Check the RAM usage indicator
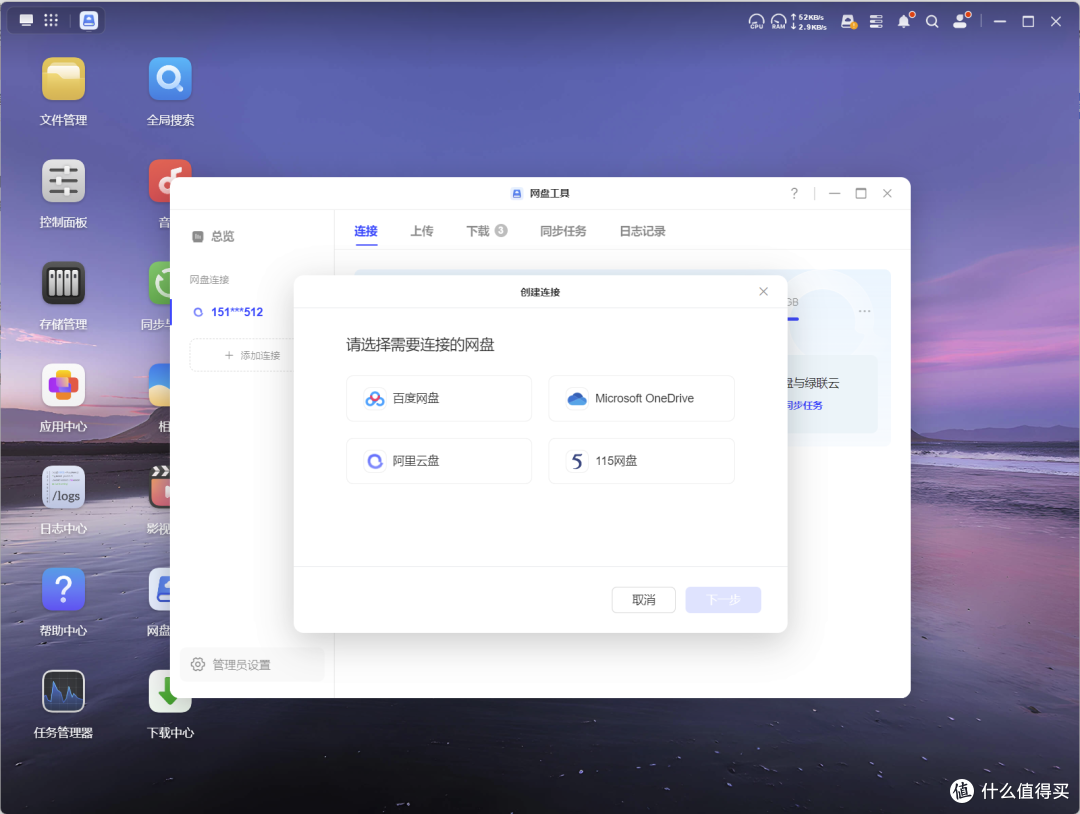This screenshot has width=1080, height=814. coord(778,21)
